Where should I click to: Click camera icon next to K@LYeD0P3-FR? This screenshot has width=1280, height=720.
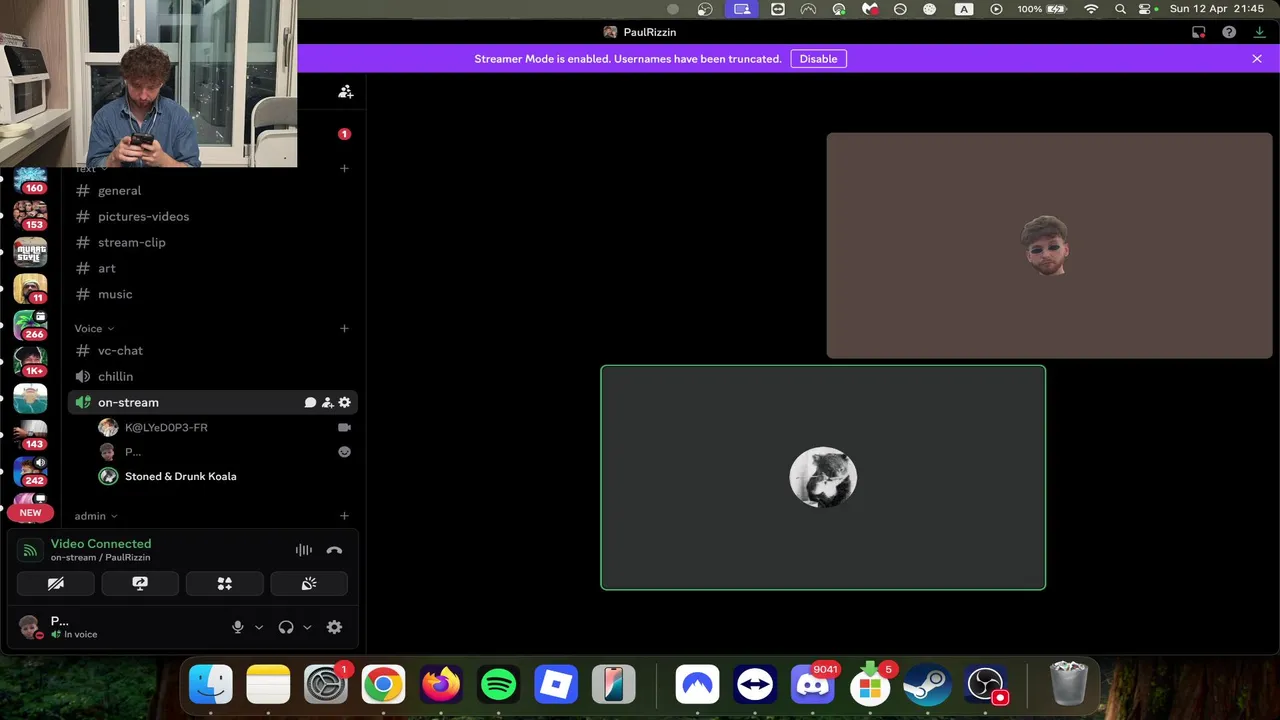[344, 427]
